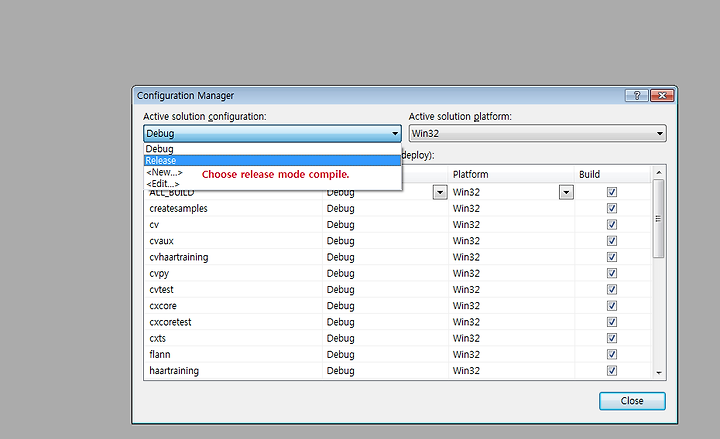
Task: Click the Platform column header
Action: (x=511, y=174)
